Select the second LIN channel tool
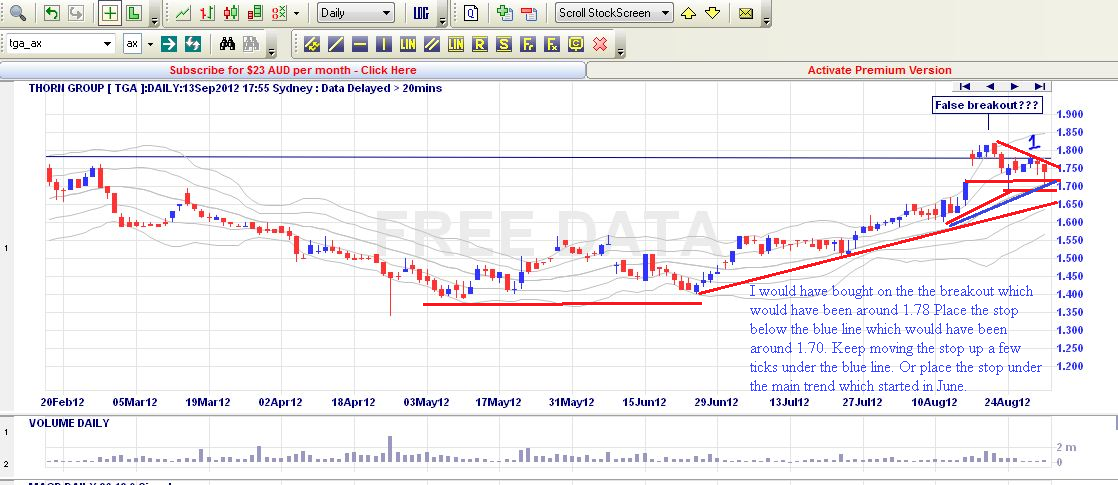The image size is (1118, 485). [x=456, y=44]
